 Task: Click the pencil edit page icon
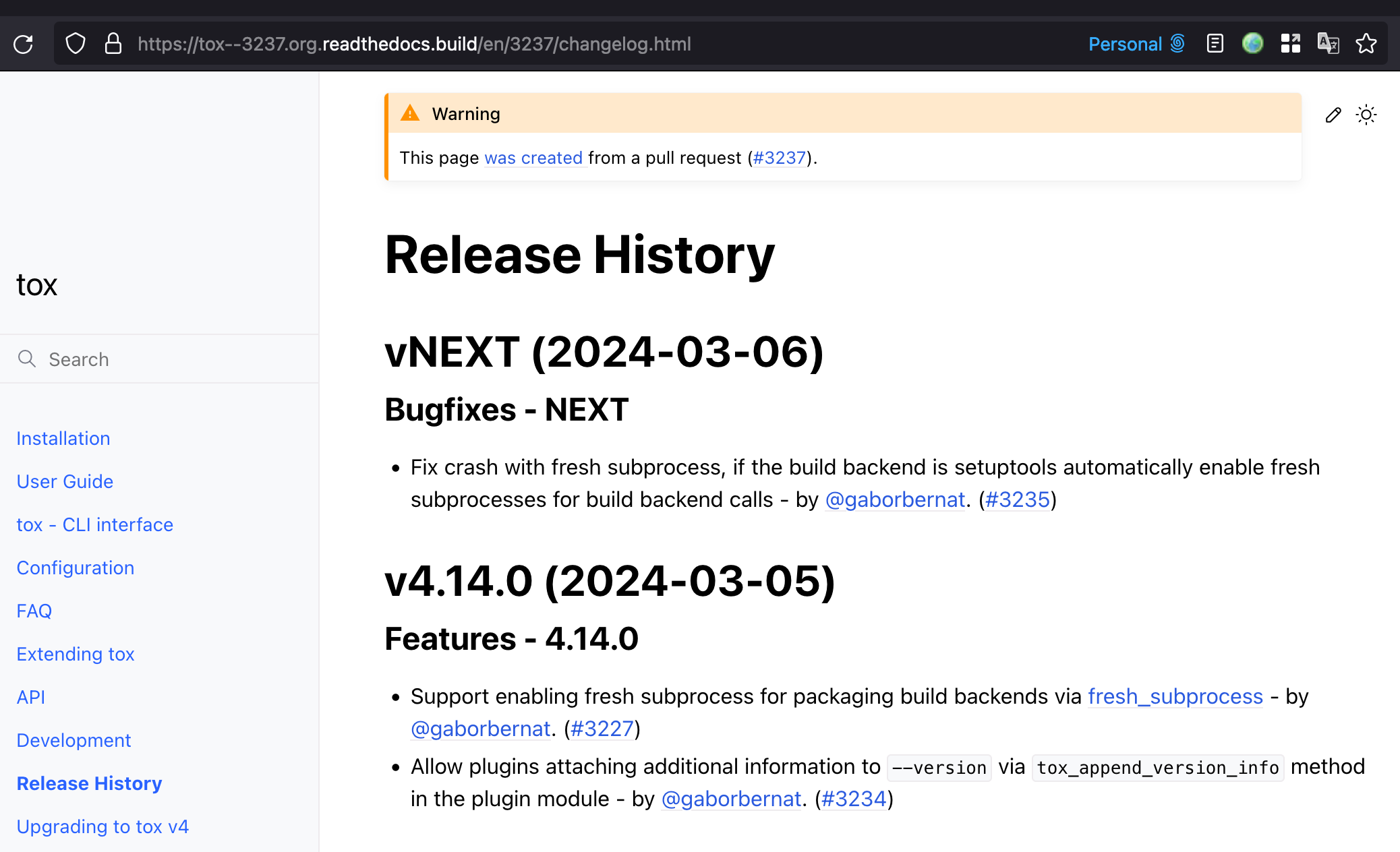1333,115
